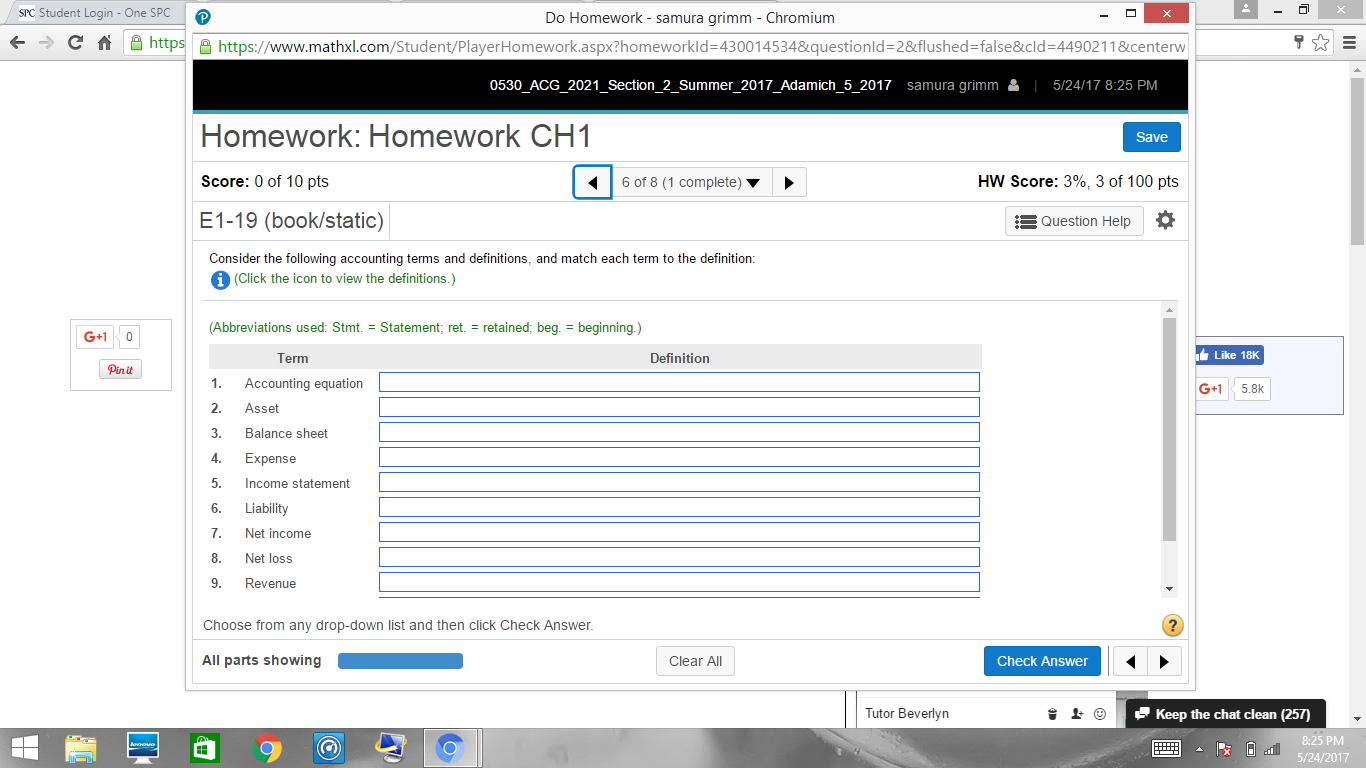Click the yellow help question mark icon
Viewport: 1366px width, 768px height.
1173,626
